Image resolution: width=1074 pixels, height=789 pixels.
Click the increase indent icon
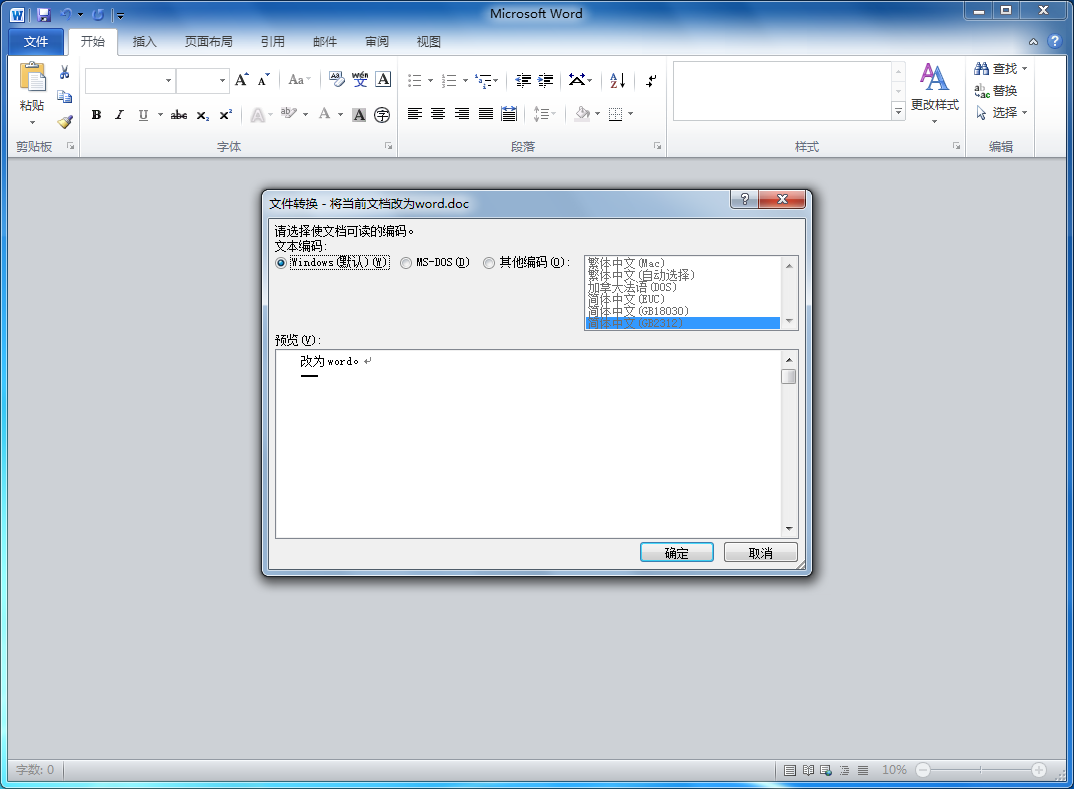pyautogui.click(x=545, y=80)
